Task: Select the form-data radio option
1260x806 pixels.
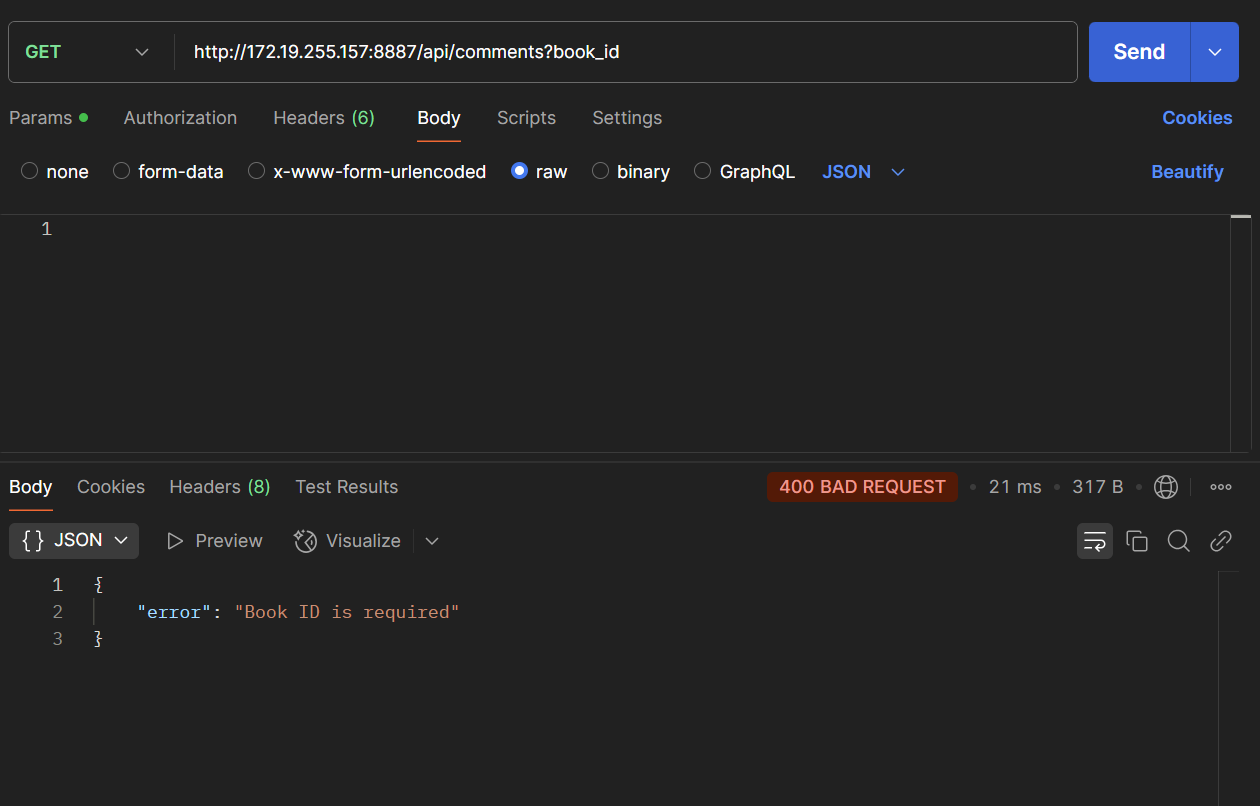Action: tap(122, 171)
